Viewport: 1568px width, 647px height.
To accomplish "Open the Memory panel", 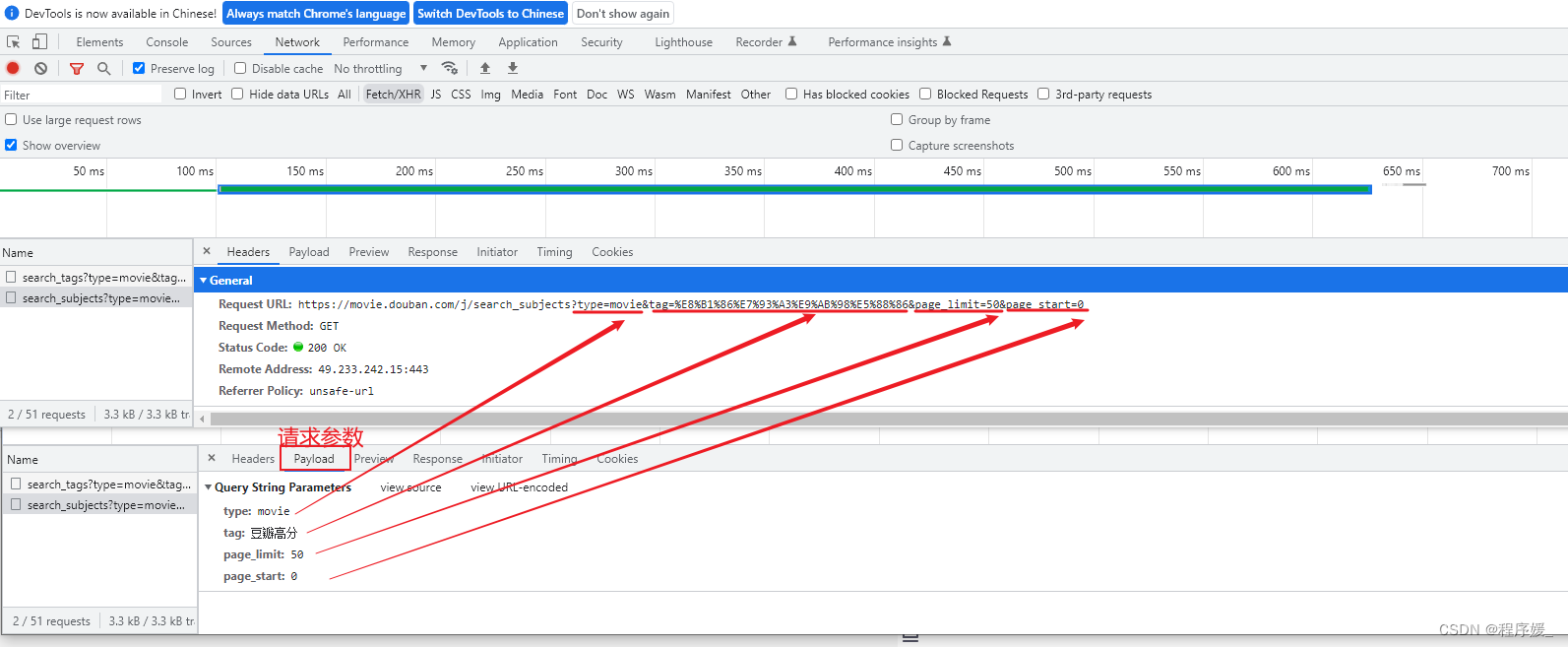I will [454, 42].
